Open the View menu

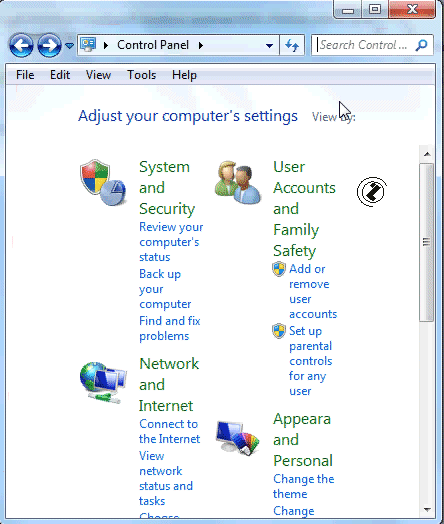[x=98, y=75]
